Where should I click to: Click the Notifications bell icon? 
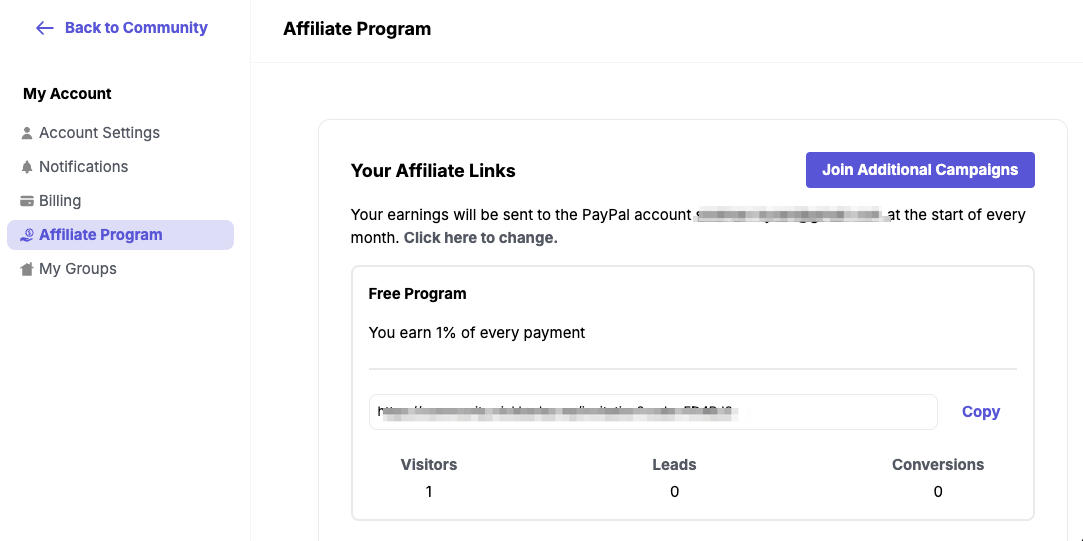click(x=27, y=167)
